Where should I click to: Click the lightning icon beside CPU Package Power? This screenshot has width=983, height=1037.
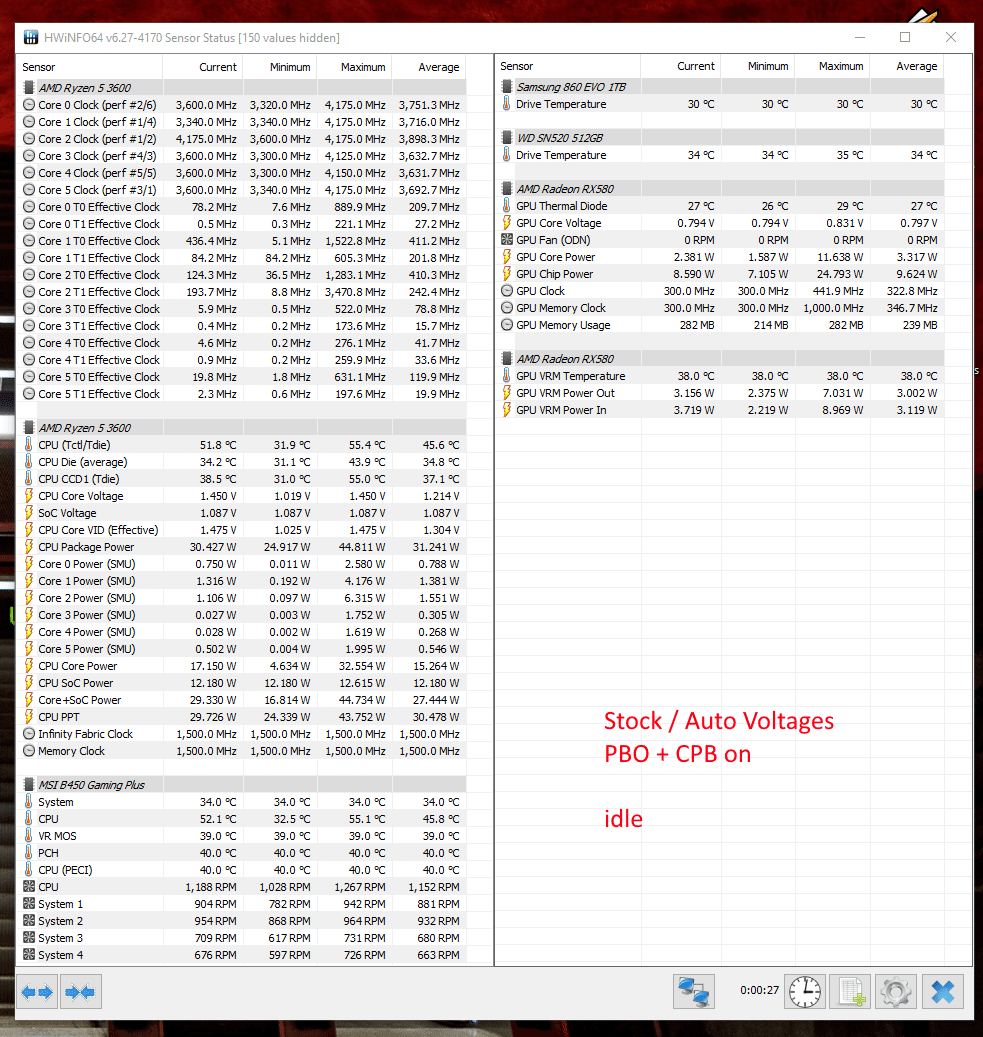(x=28, y=546)
